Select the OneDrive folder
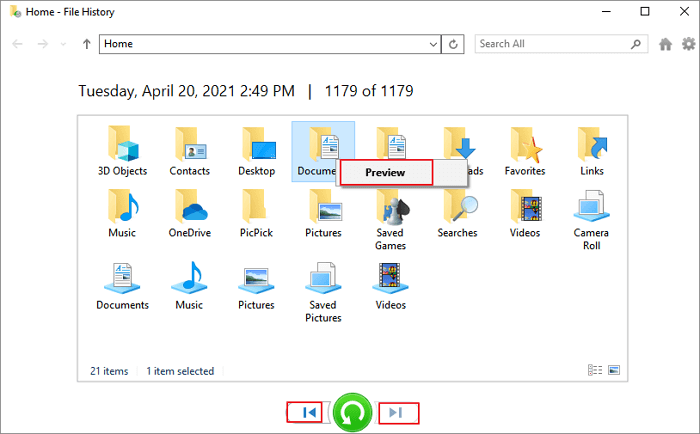700x434 pixels. 190,213
